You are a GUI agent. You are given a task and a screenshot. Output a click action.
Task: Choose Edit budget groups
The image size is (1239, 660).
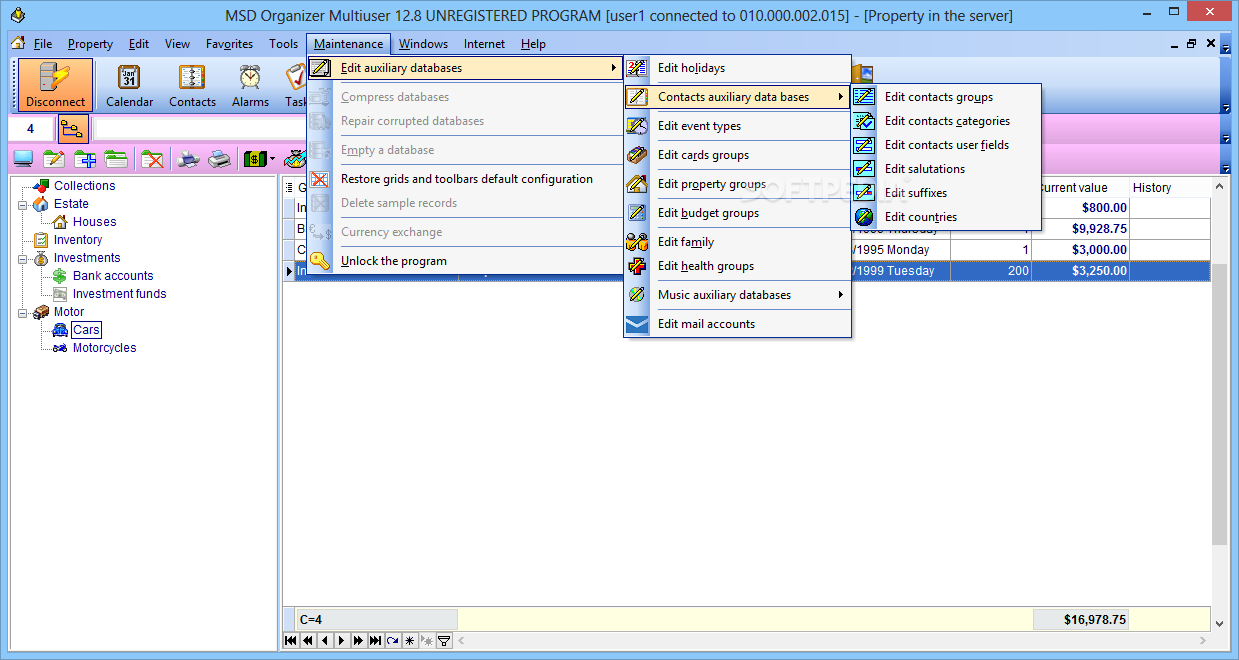coord(737,213)
